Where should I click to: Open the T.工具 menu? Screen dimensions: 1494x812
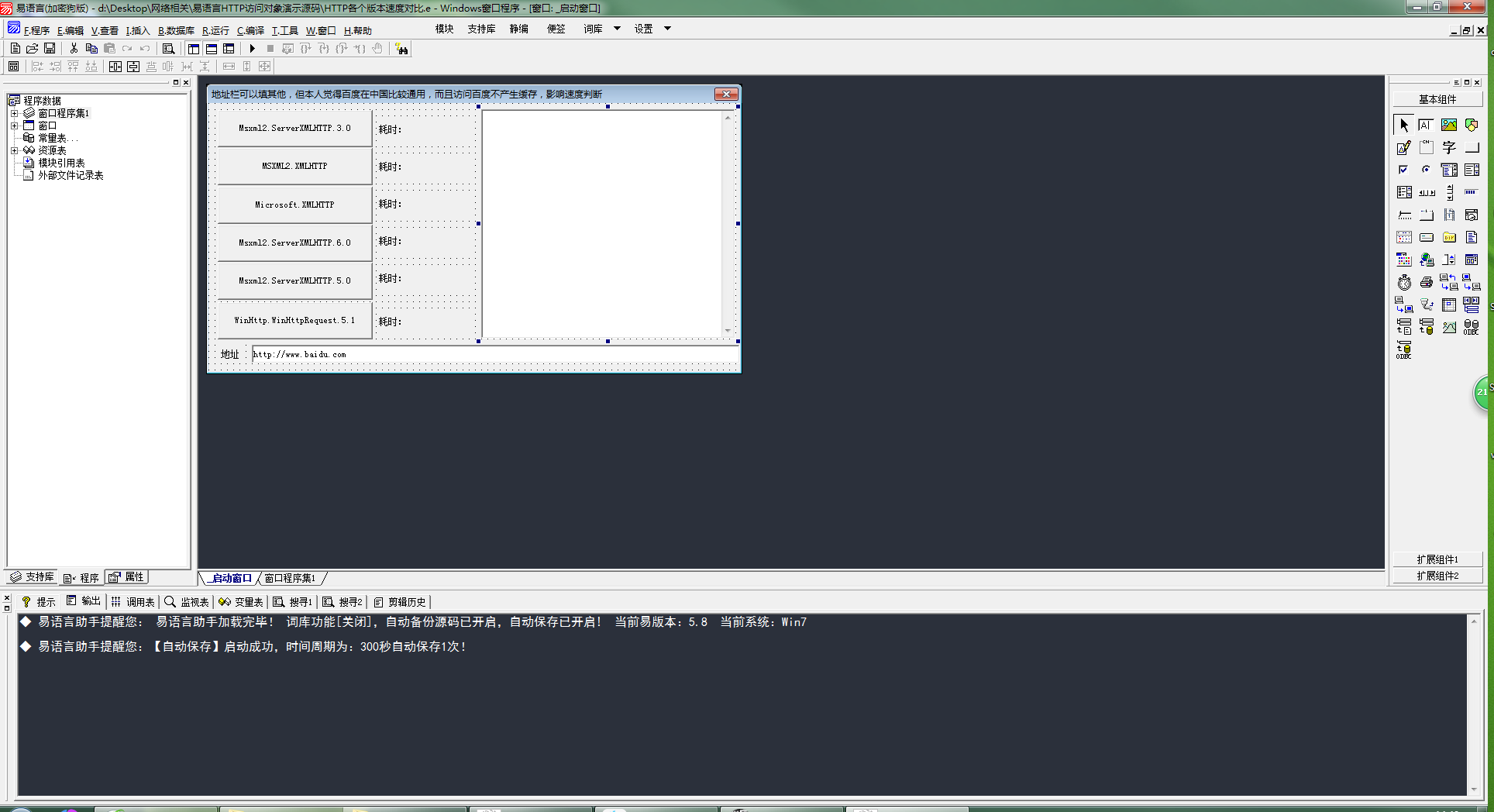point(284,31)
